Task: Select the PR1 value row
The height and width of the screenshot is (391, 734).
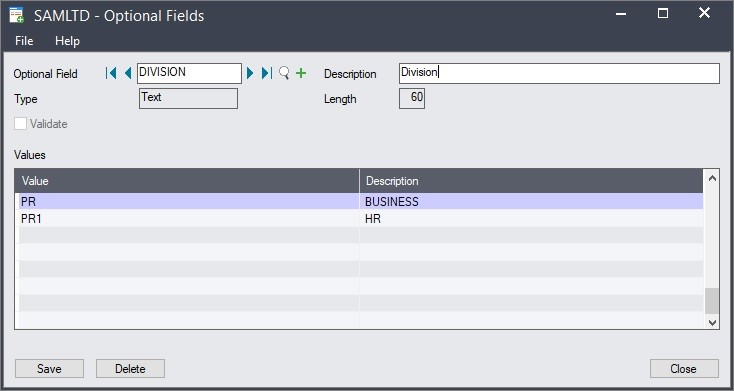Action: pyautogui.click(x=360, y=219)
